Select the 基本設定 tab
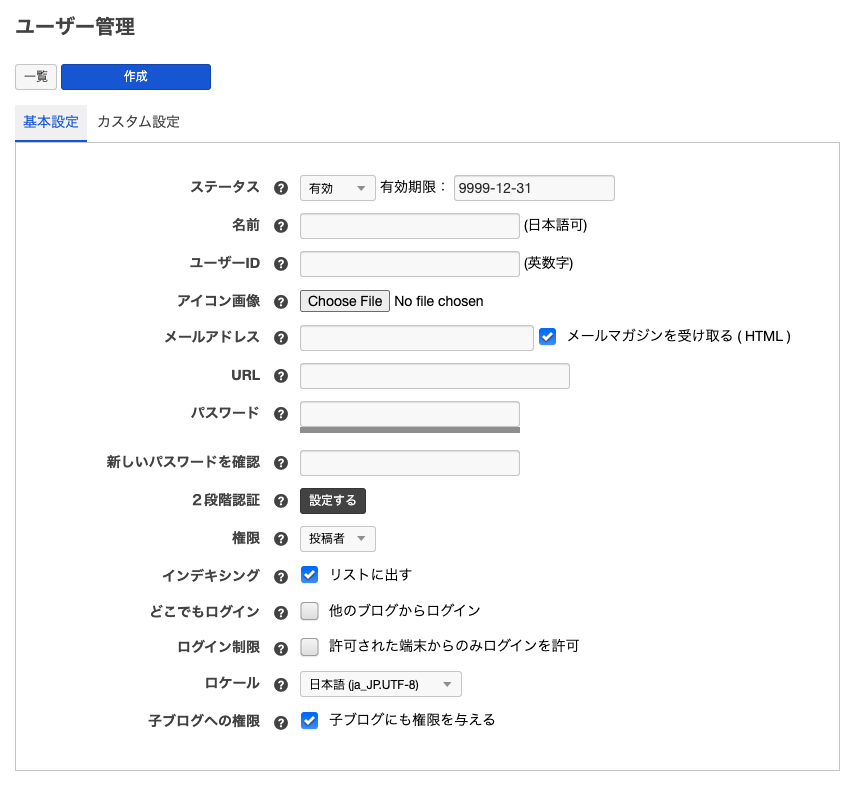The image size is (858, 788). click(x=51, y=122)
